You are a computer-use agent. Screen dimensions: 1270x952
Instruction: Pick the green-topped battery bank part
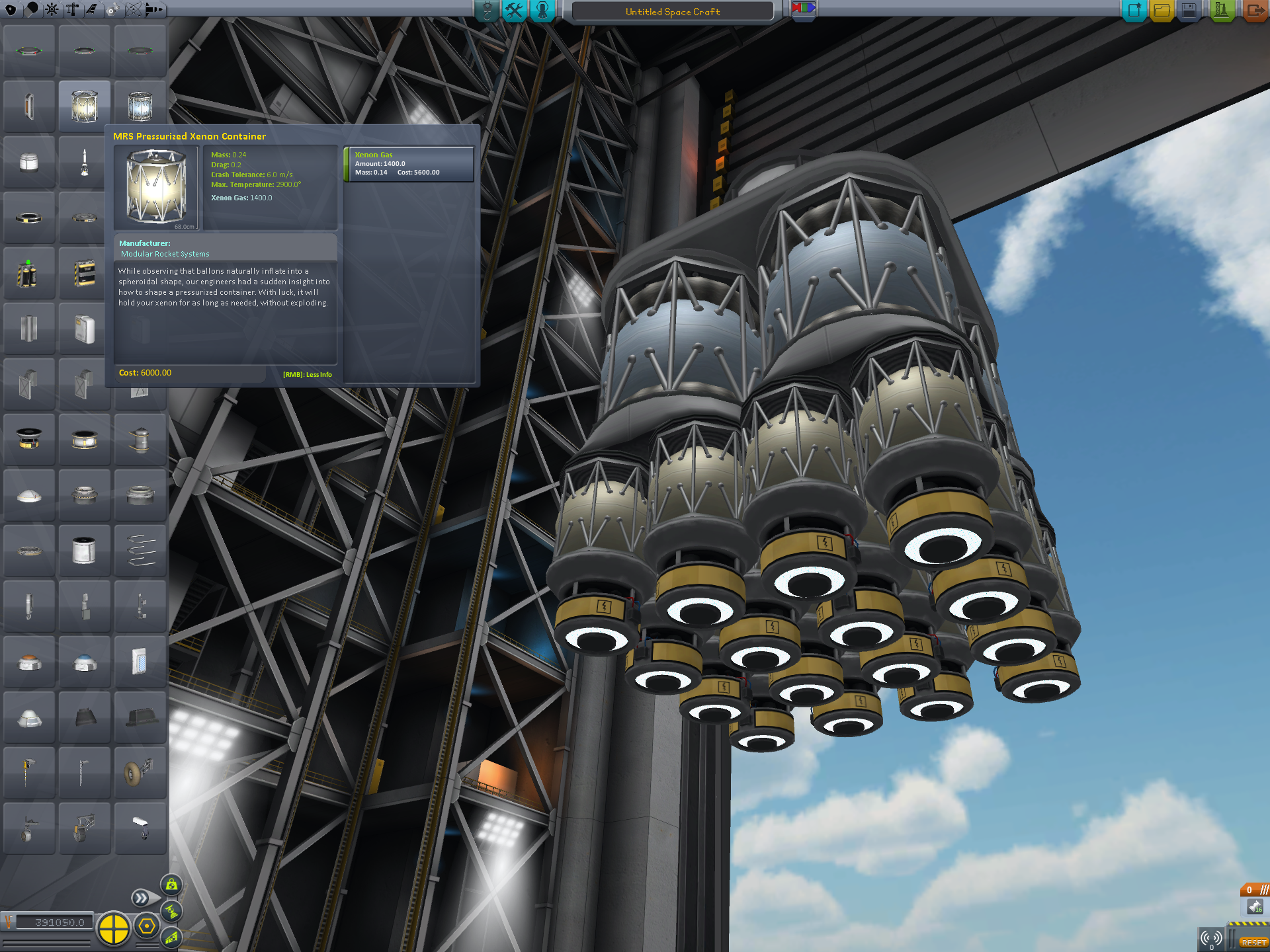(x=29, y=273)
